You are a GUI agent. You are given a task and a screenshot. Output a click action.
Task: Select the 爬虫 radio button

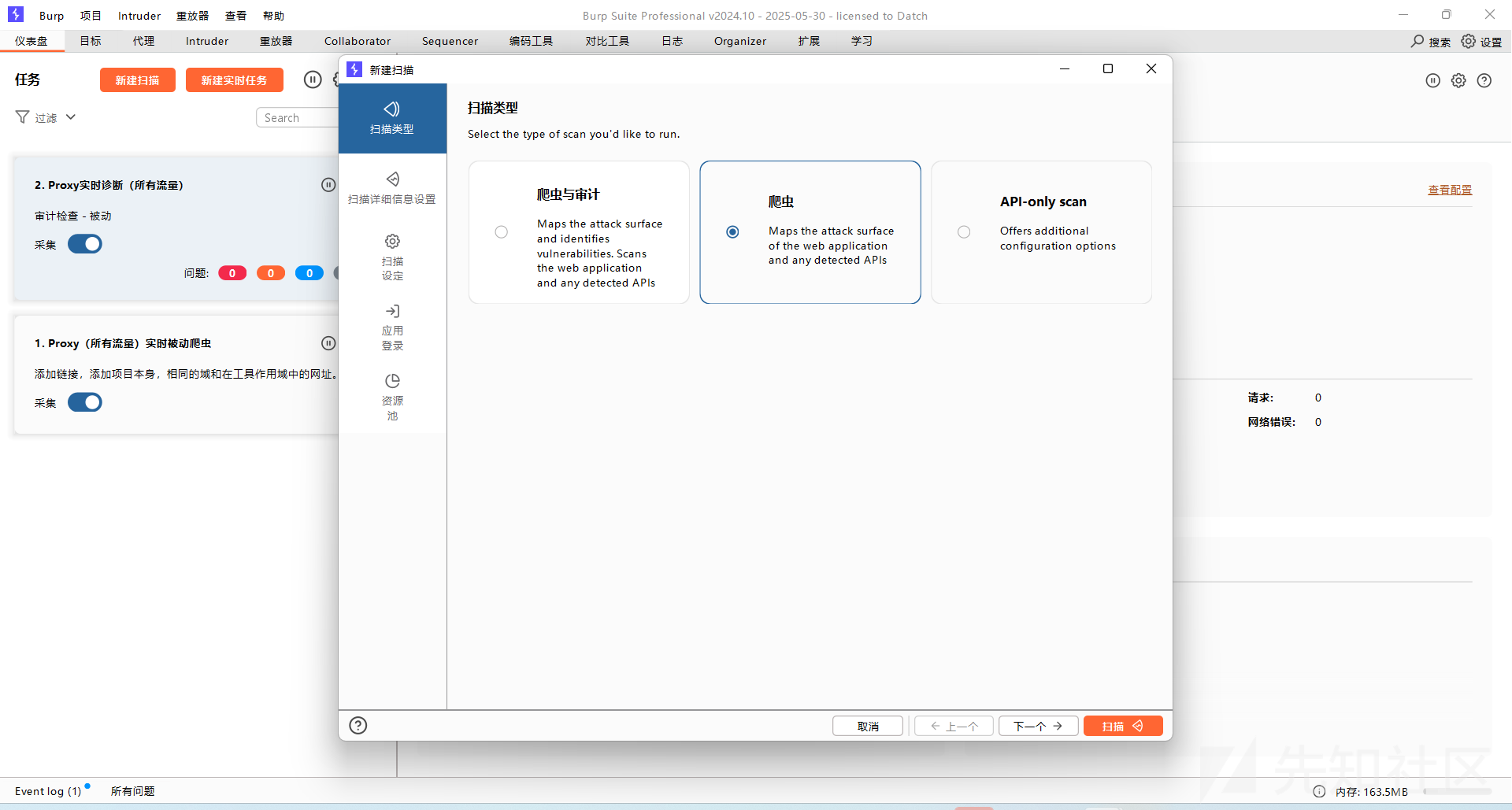[x=733, y=232]
